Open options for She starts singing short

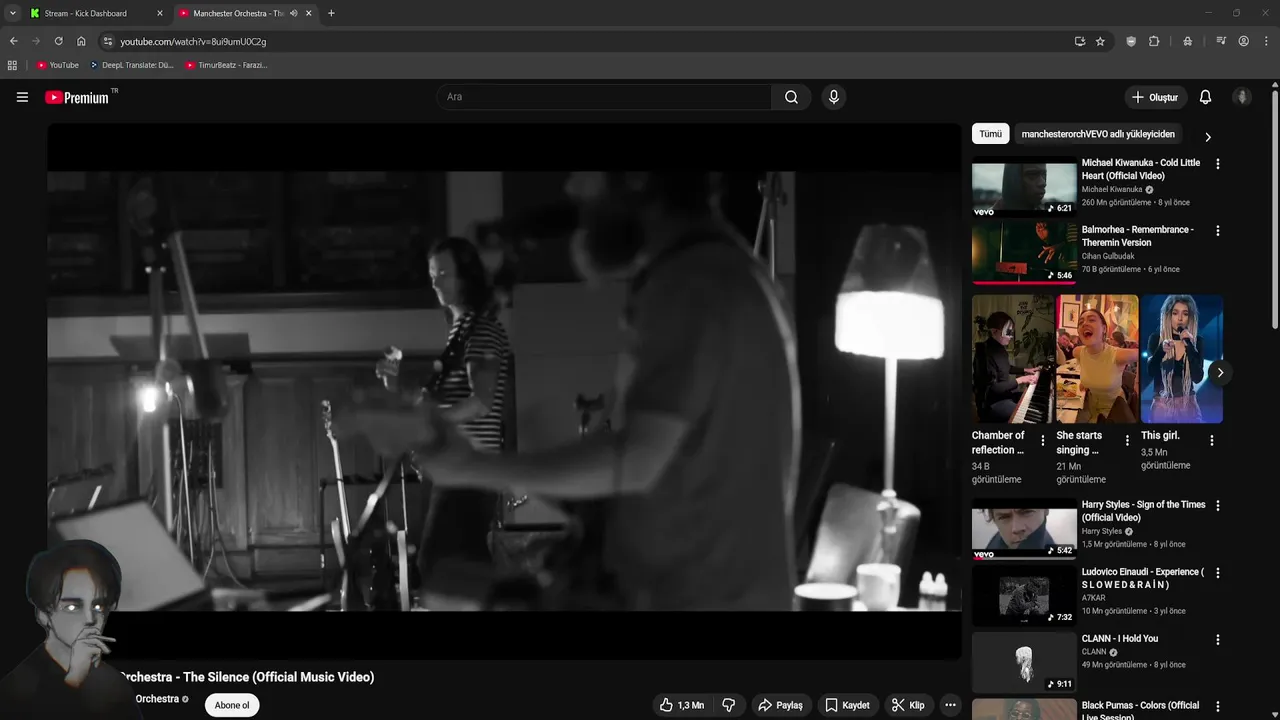pyautogui.click(x=1127, y=441)
